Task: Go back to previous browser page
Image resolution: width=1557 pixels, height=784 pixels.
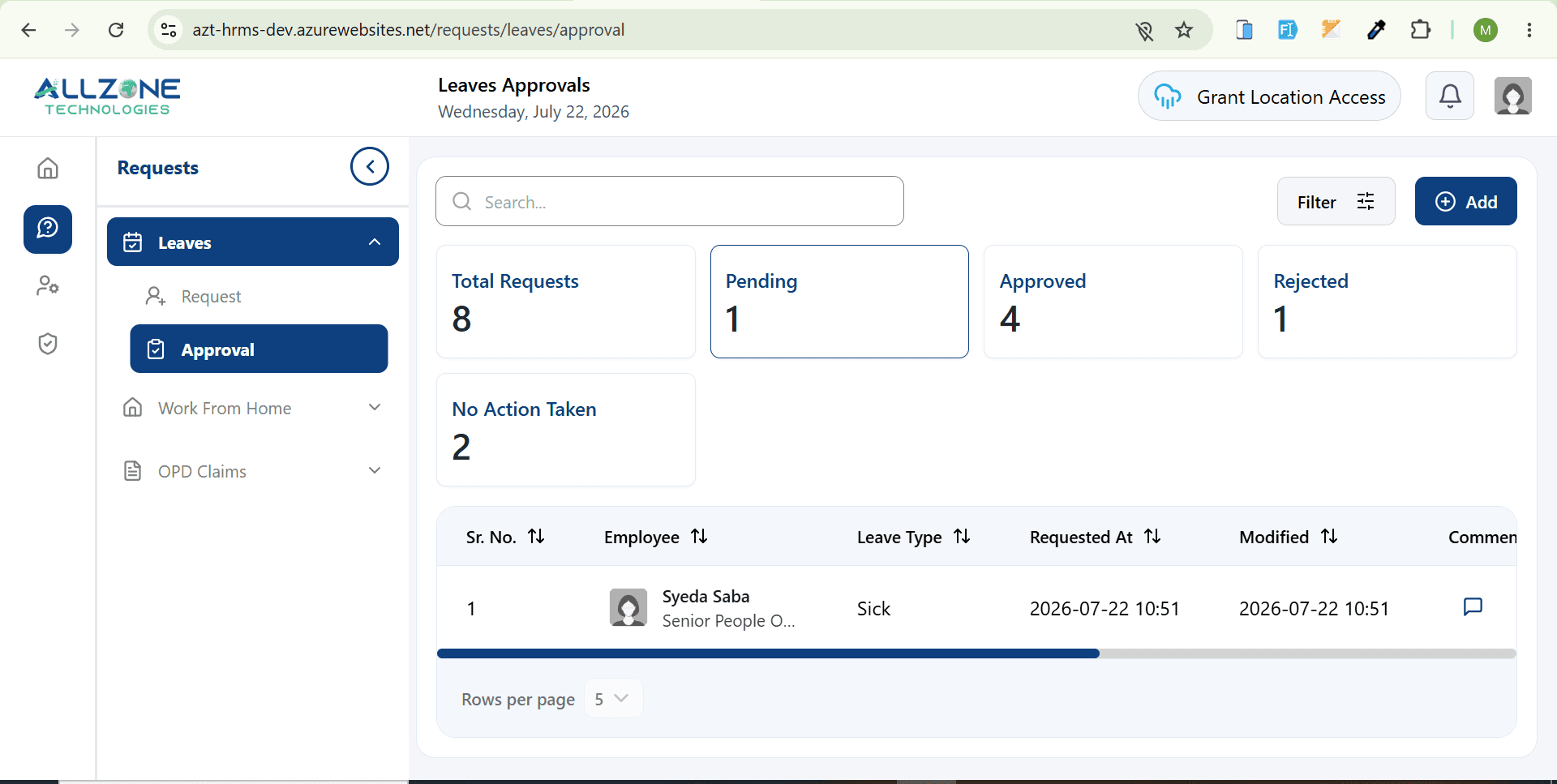Action: pos(28,30)
